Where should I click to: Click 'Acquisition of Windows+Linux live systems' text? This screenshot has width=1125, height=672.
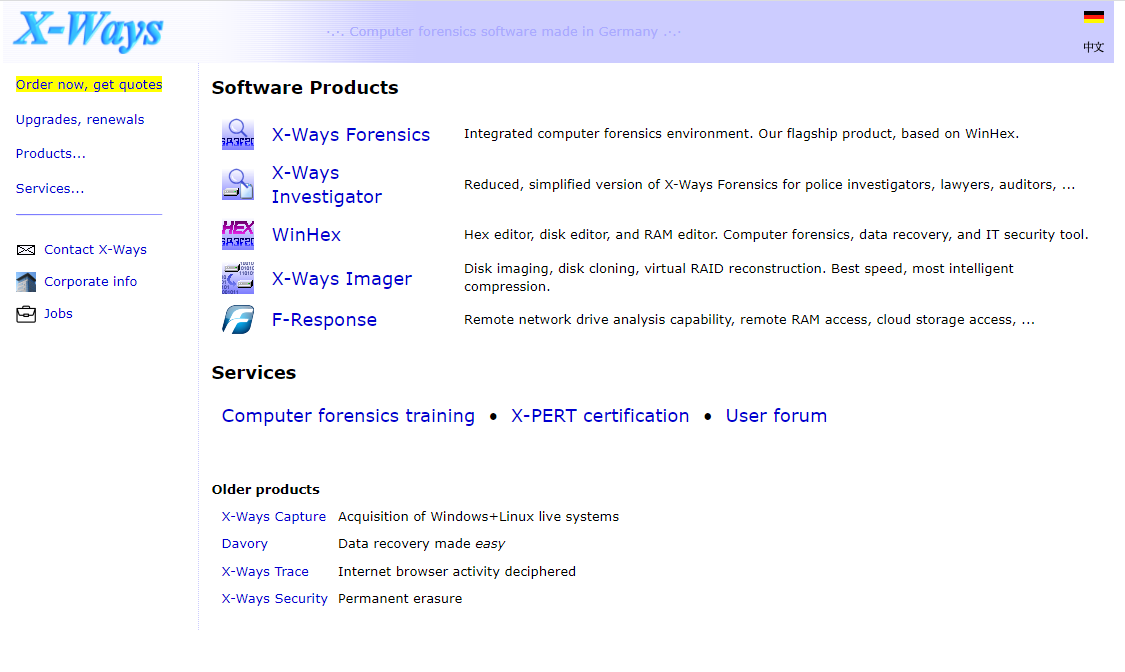(x=478, y=517)
